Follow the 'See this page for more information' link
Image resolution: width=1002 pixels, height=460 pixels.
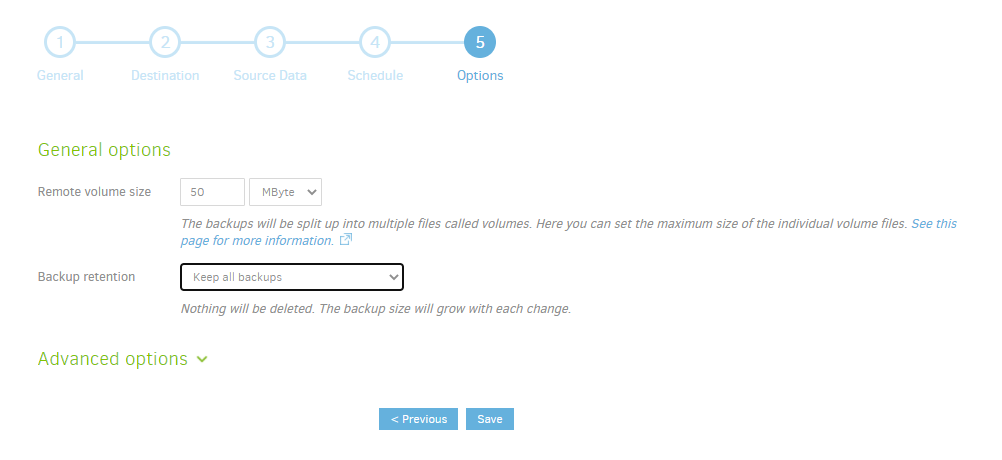pos(933,224)
